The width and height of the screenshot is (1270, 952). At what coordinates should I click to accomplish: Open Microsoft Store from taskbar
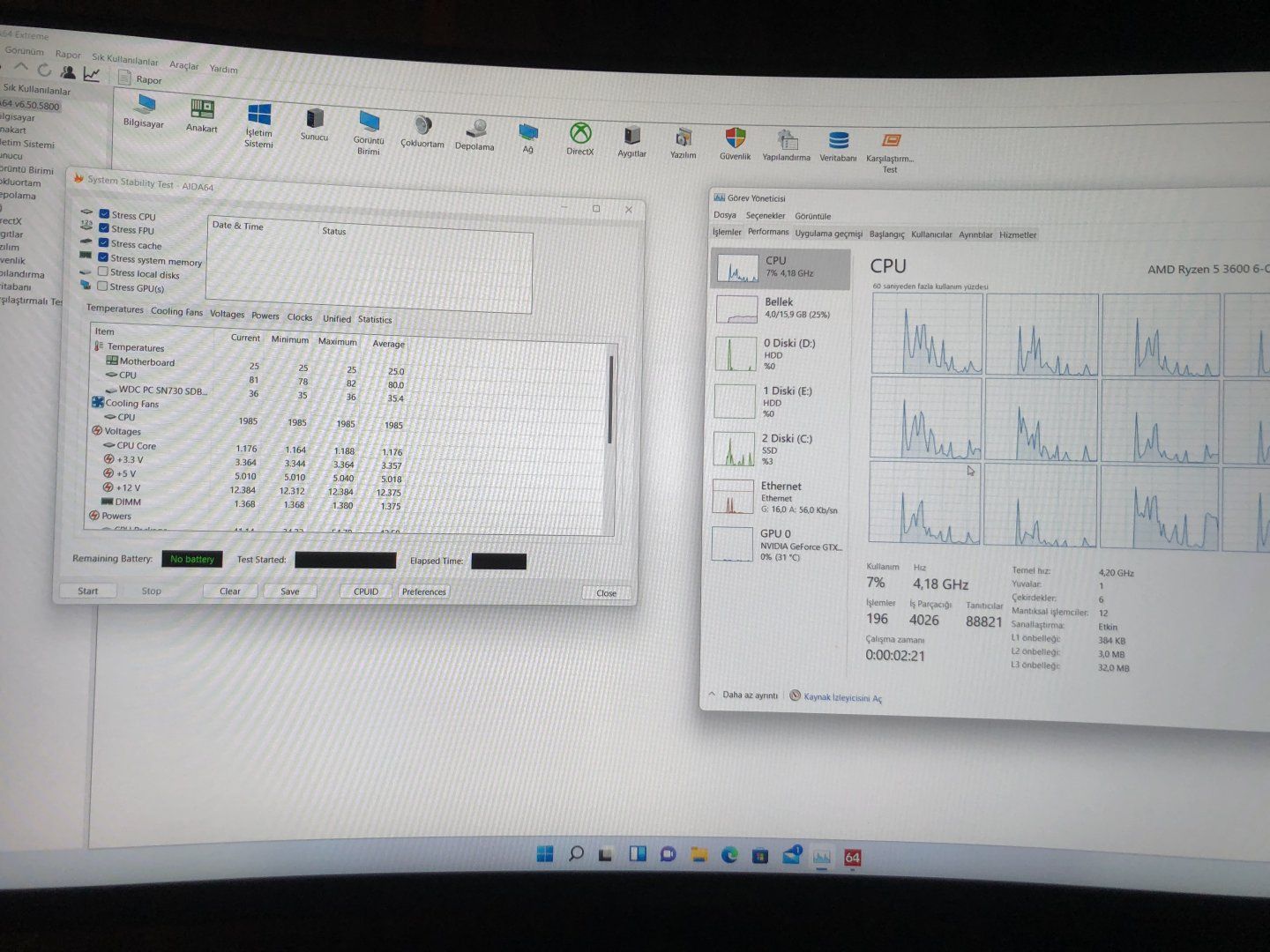(x=759, y=855)
